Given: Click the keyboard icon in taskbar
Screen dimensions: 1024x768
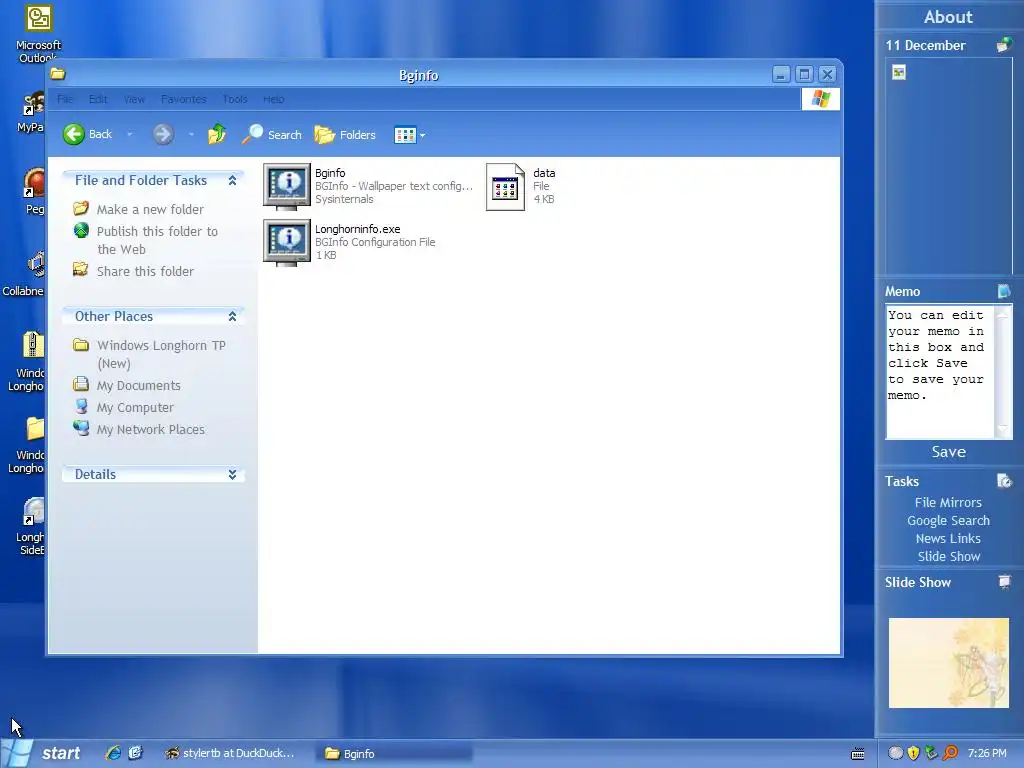Looking at the screenshot, I should click(858, 754).
